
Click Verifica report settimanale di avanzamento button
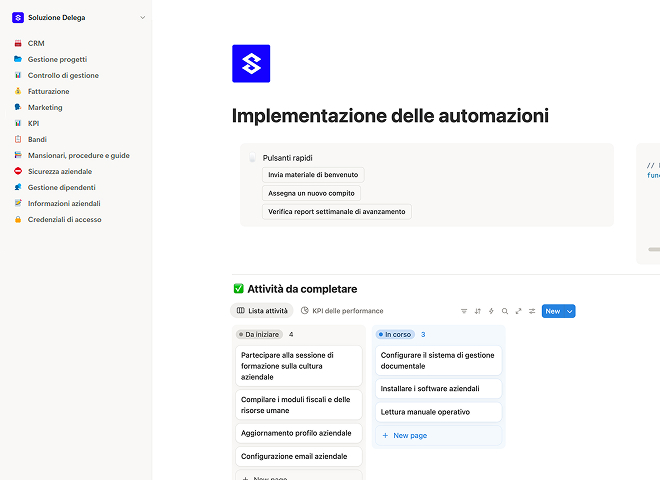tap(337, 212)
